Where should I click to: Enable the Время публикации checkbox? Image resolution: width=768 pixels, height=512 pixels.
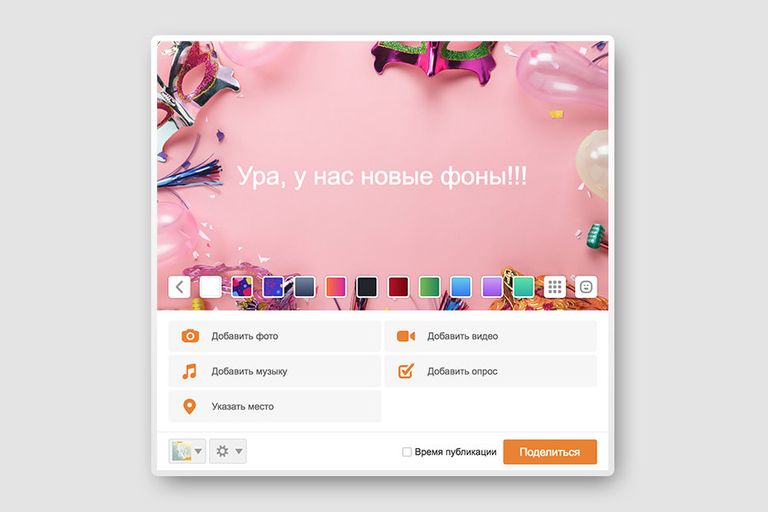(x=407, y=452)
